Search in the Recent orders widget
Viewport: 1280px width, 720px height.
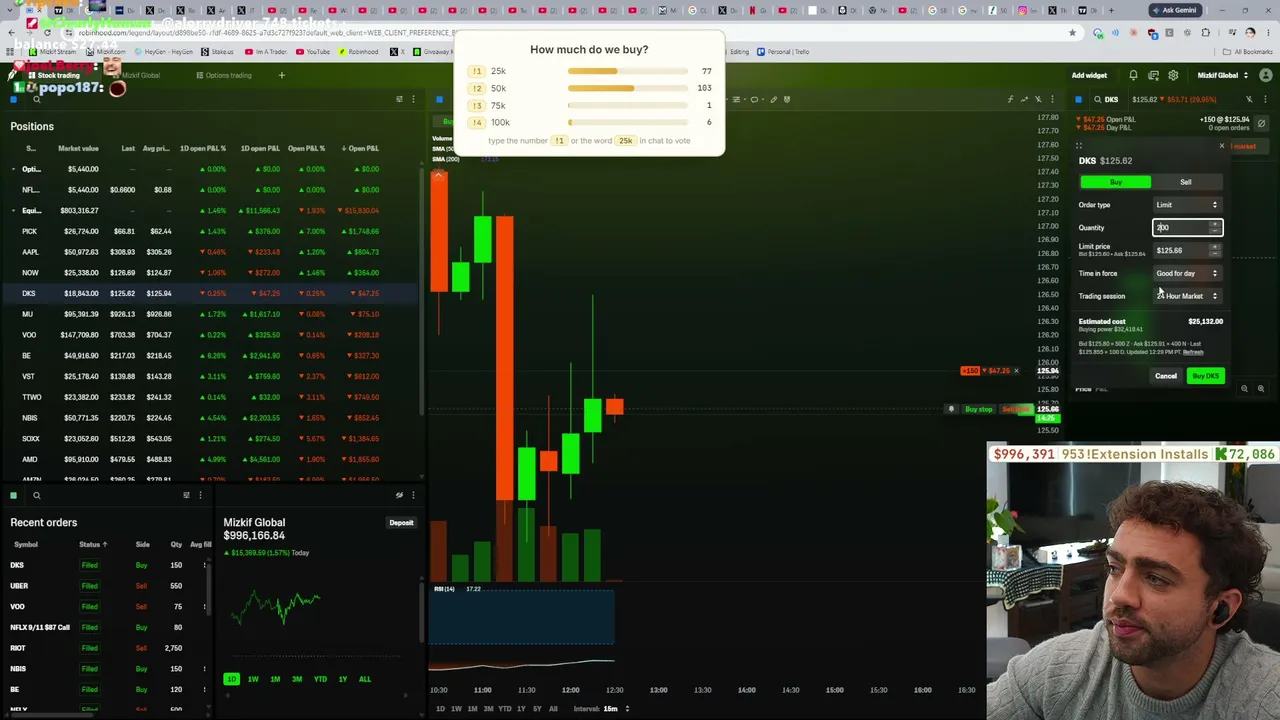[37, 495]
